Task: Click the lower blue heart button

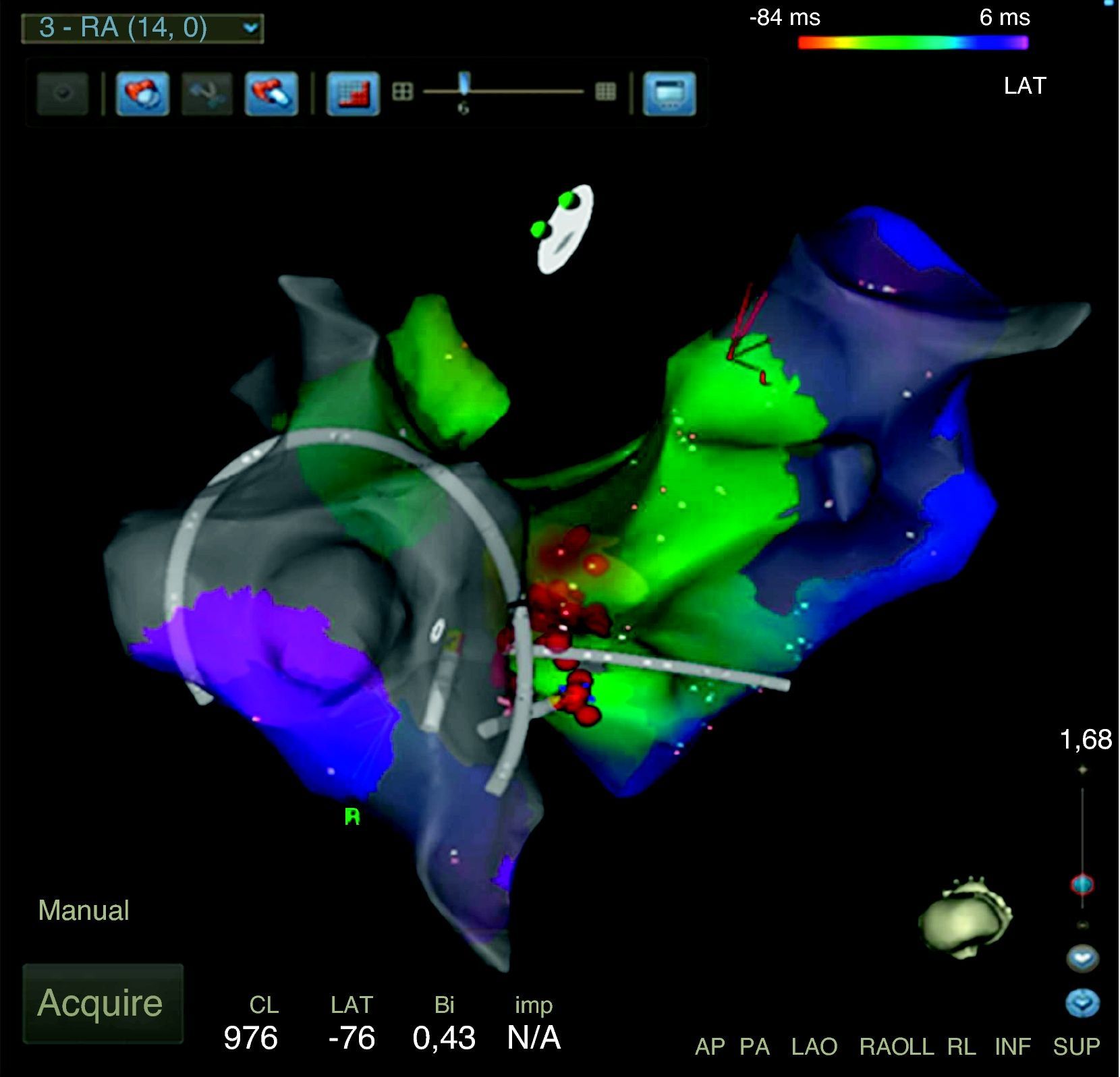Action: (x=1082, y=1003)
